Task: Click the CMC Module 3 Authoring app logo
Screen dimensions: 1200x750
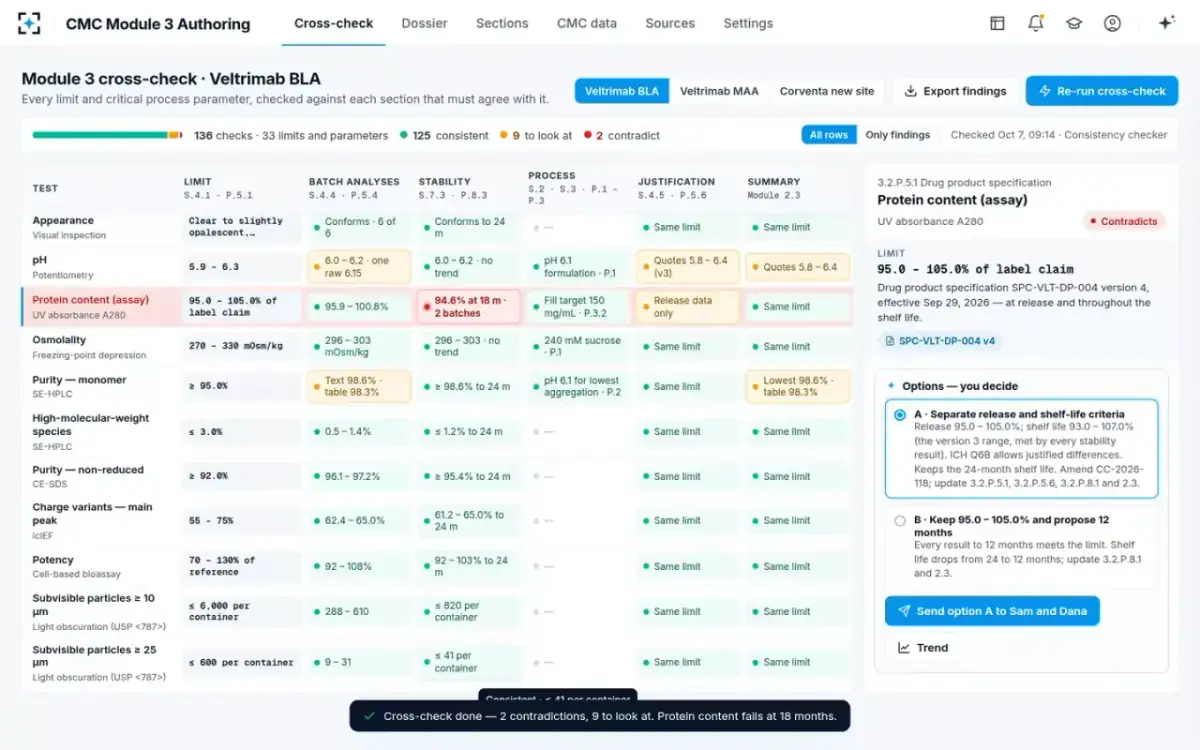Action: tap(30, 23)
